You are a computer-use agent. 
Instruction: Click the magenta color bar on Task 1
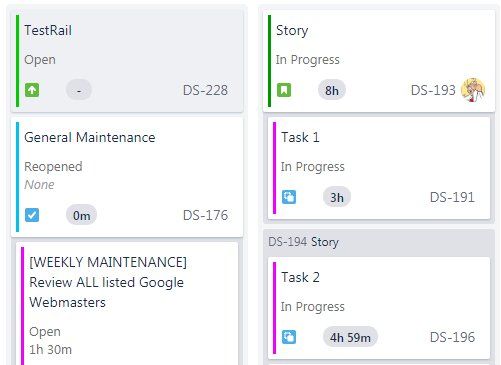[274, 168]
